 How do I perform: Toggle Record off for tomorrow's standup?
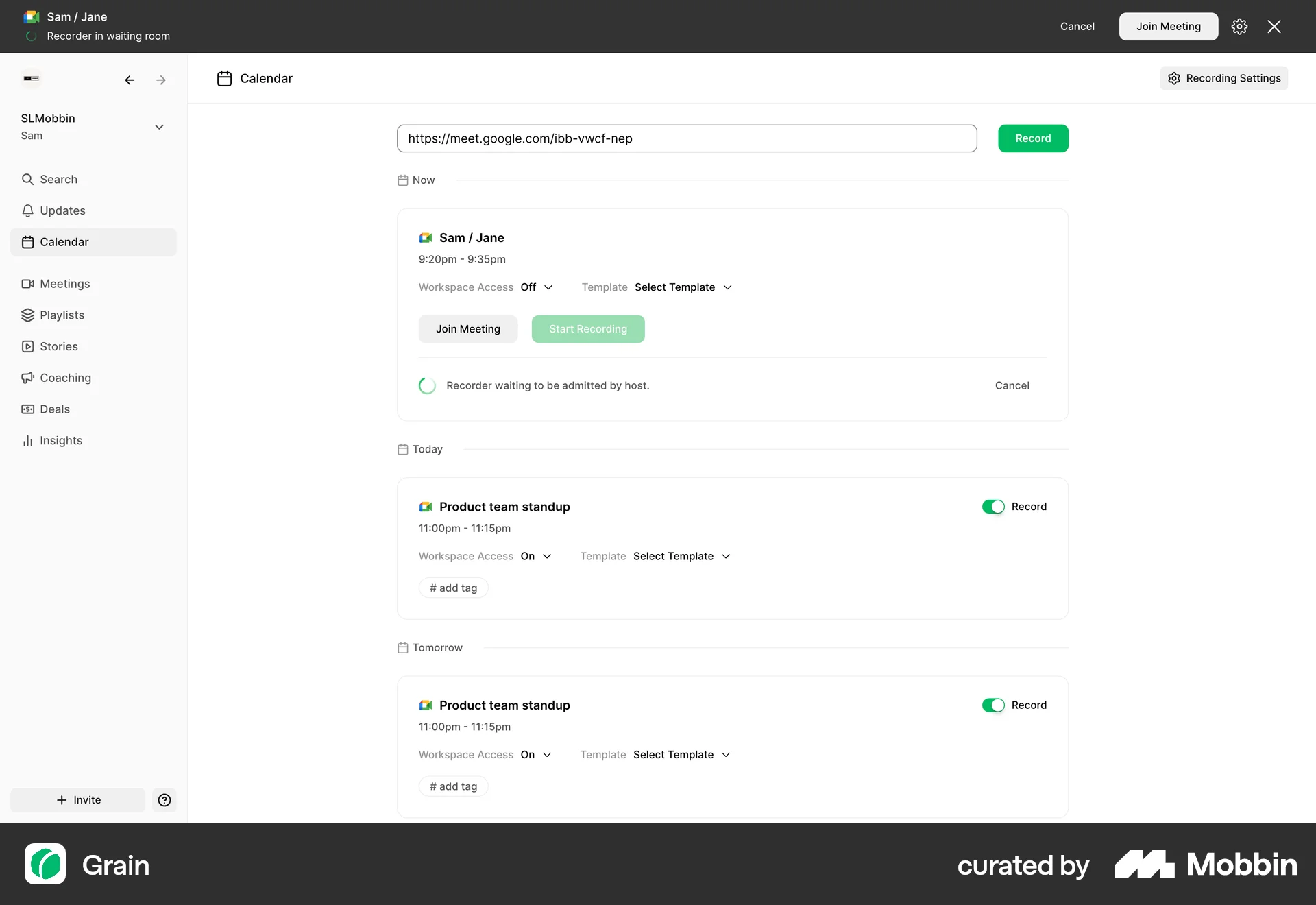pos(993,705)
